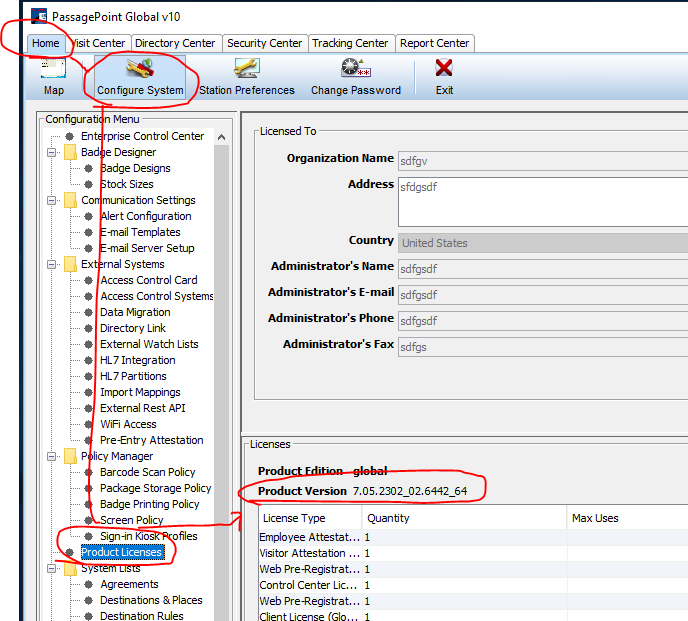Select Product Licenses in configuration menu

pos(122,552)
